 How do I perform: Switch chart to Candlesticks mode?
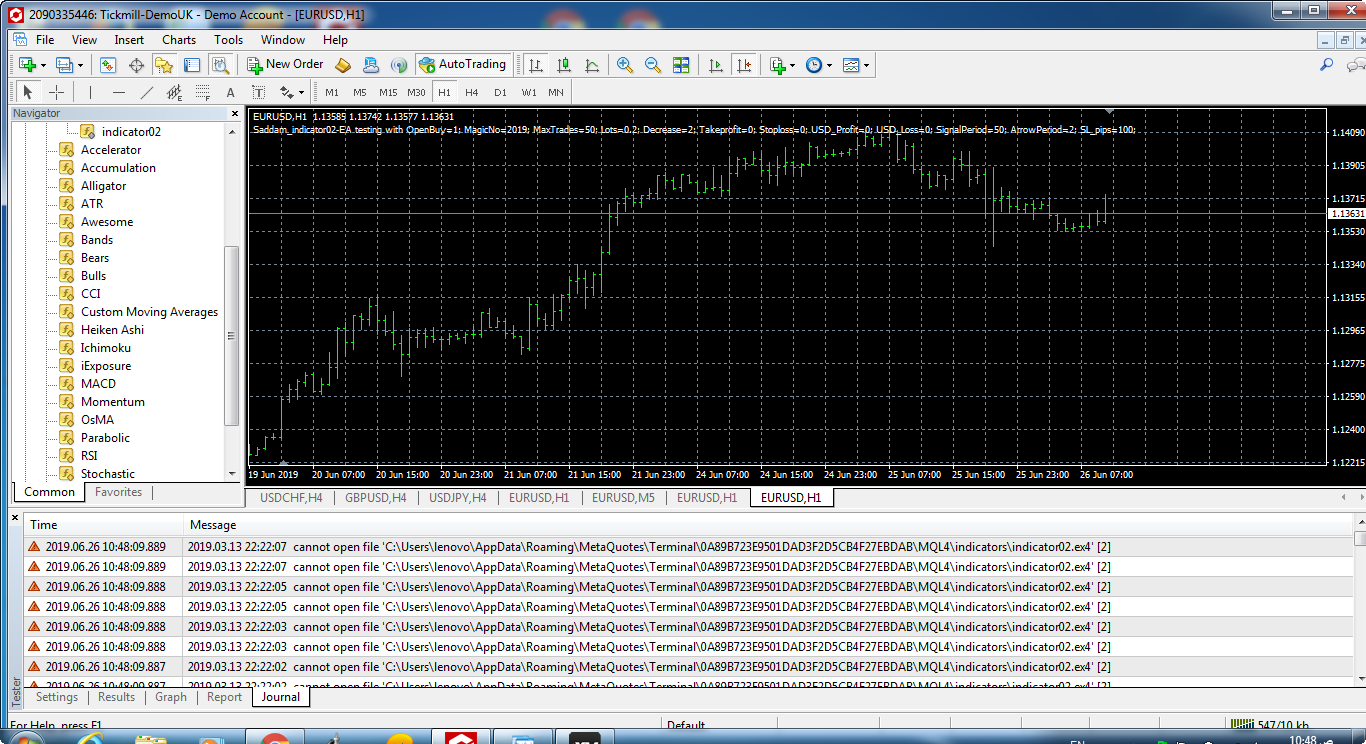point(564,65)
